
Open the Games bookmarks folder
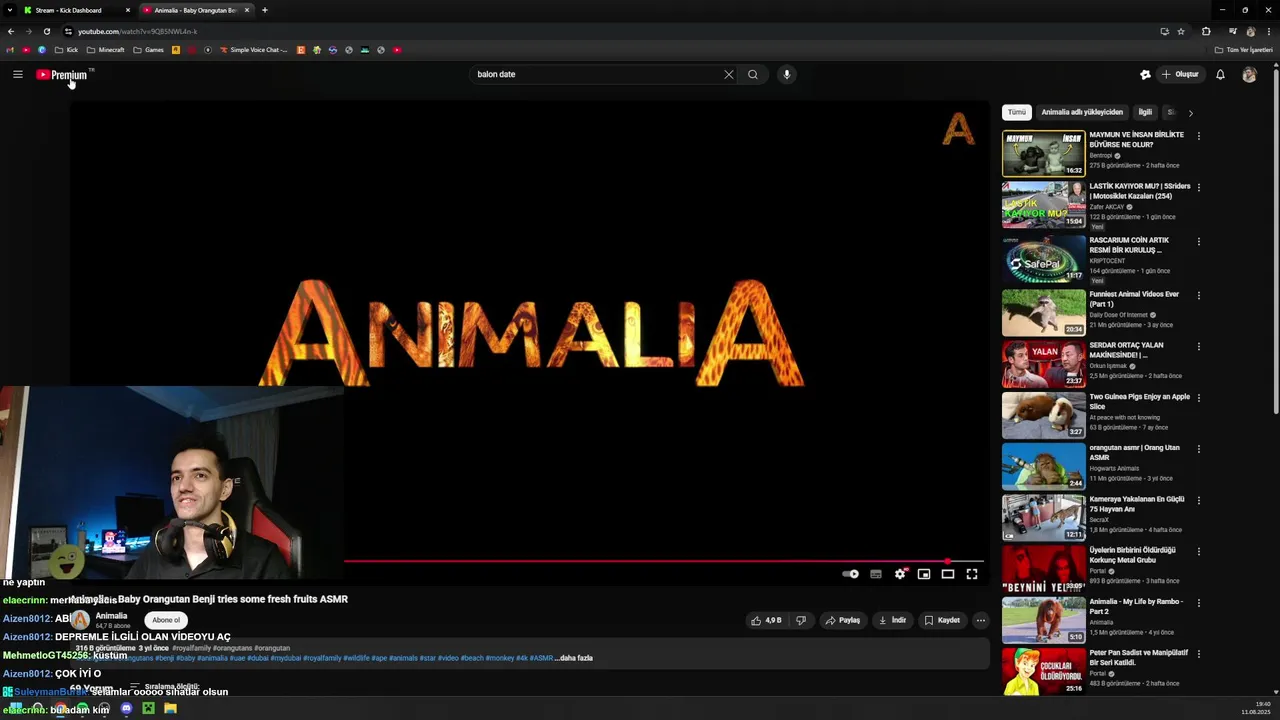point(149,50)
